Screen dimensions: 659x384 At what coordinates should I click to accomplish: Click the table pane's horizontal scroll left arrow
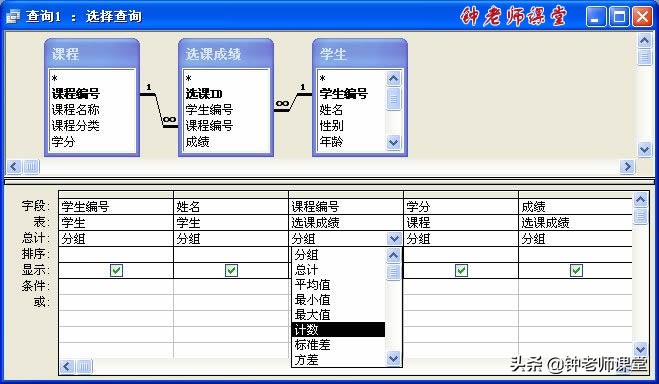click(x=13, y=167)
